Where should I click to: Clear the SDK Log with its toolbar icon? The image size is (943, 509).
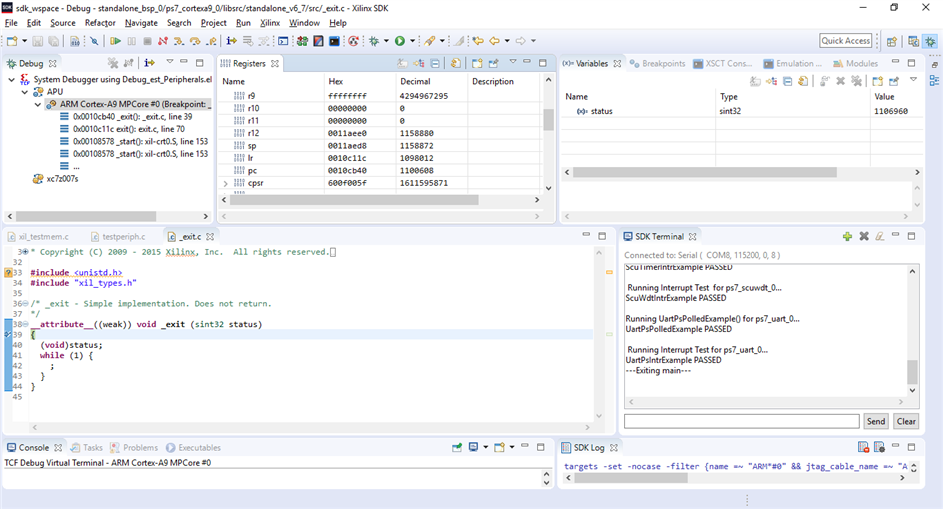[864, 448]
